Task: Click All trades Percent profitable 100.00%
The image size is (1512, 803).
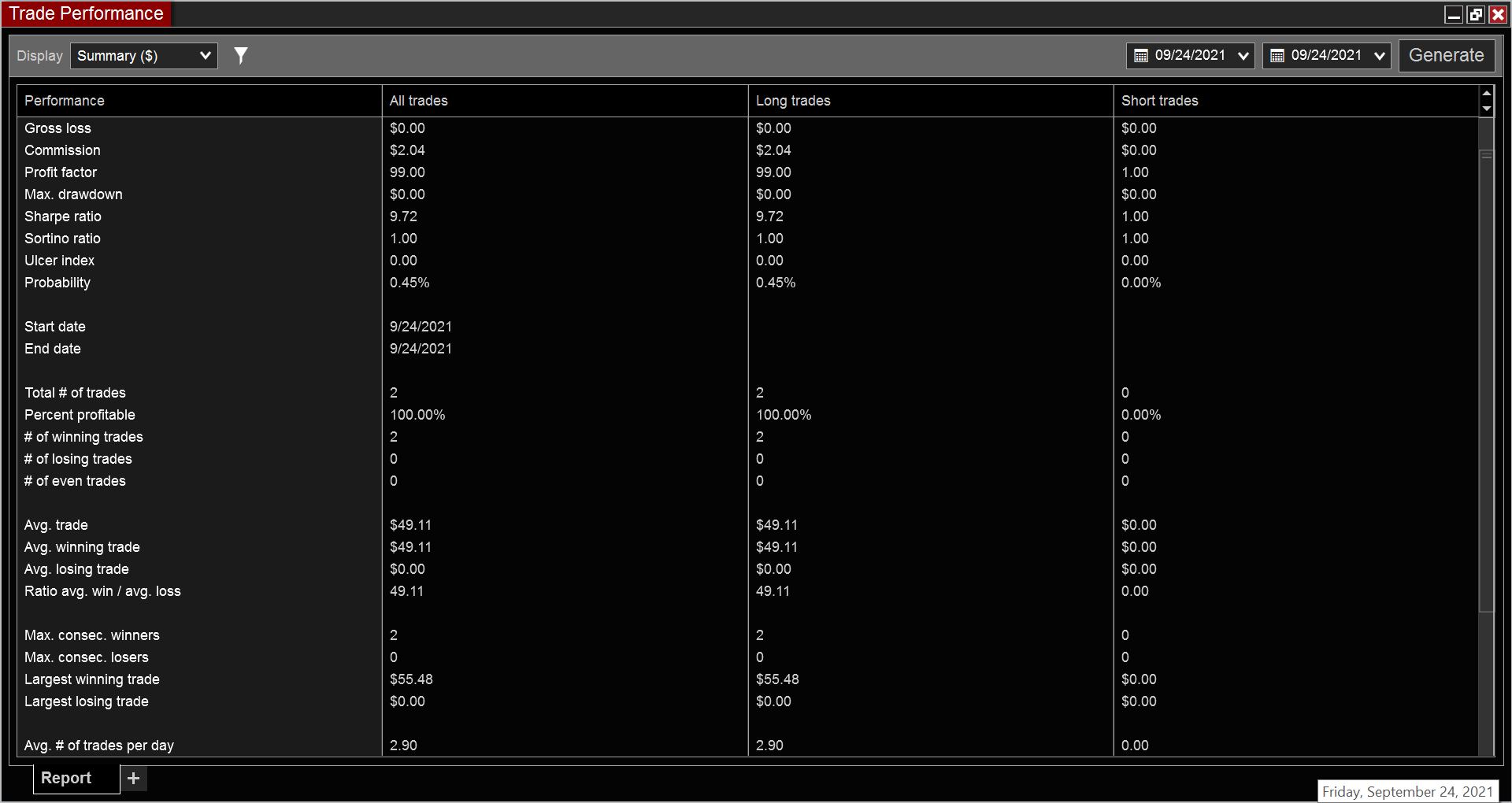Action: coord(417,415)
